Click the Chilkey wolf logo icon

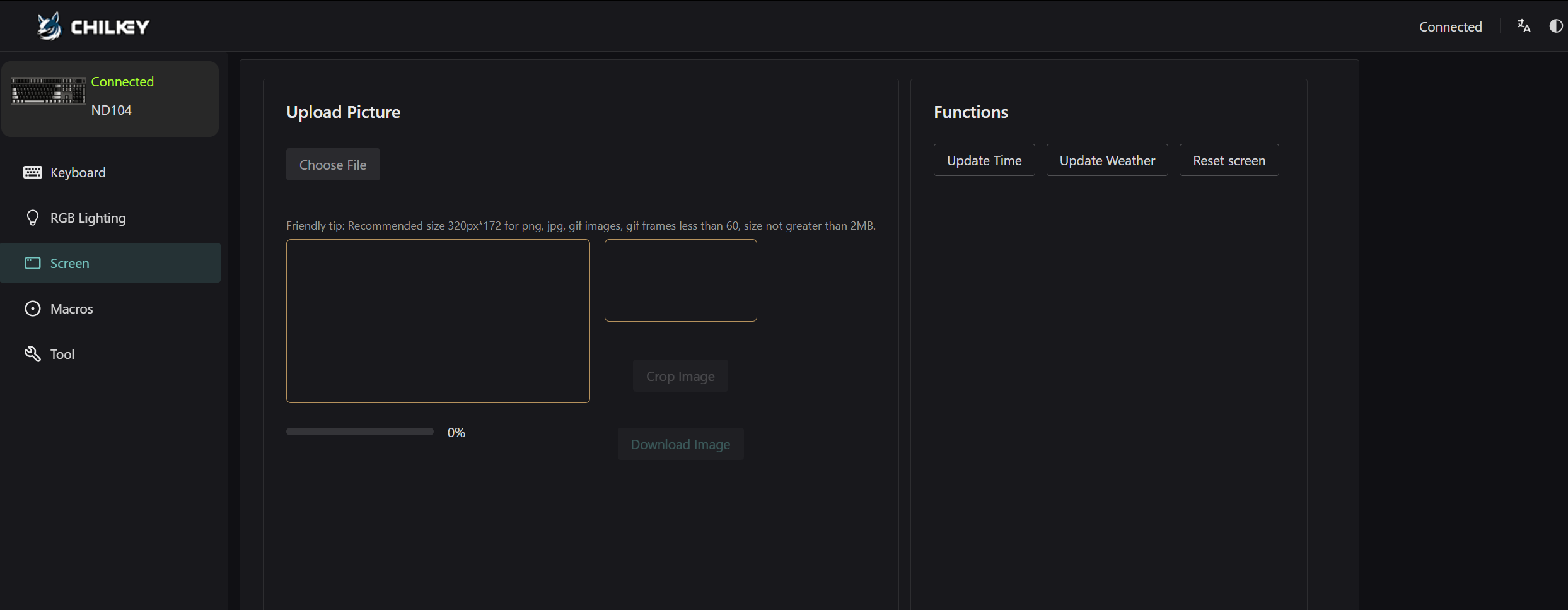pyautogui.click(x=49, y=26)
